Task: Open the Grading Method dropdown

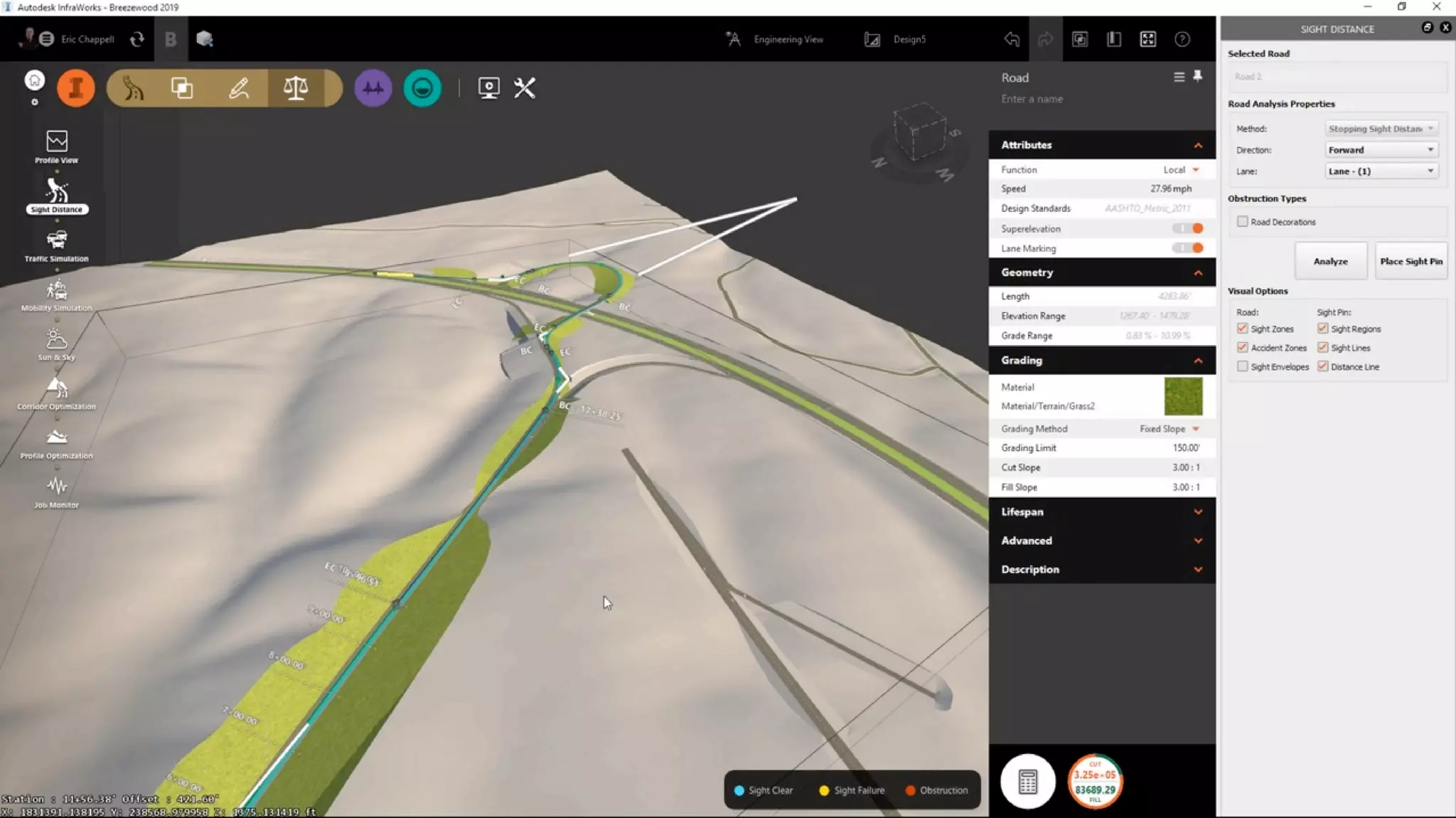Action: tap(1169, 429)
